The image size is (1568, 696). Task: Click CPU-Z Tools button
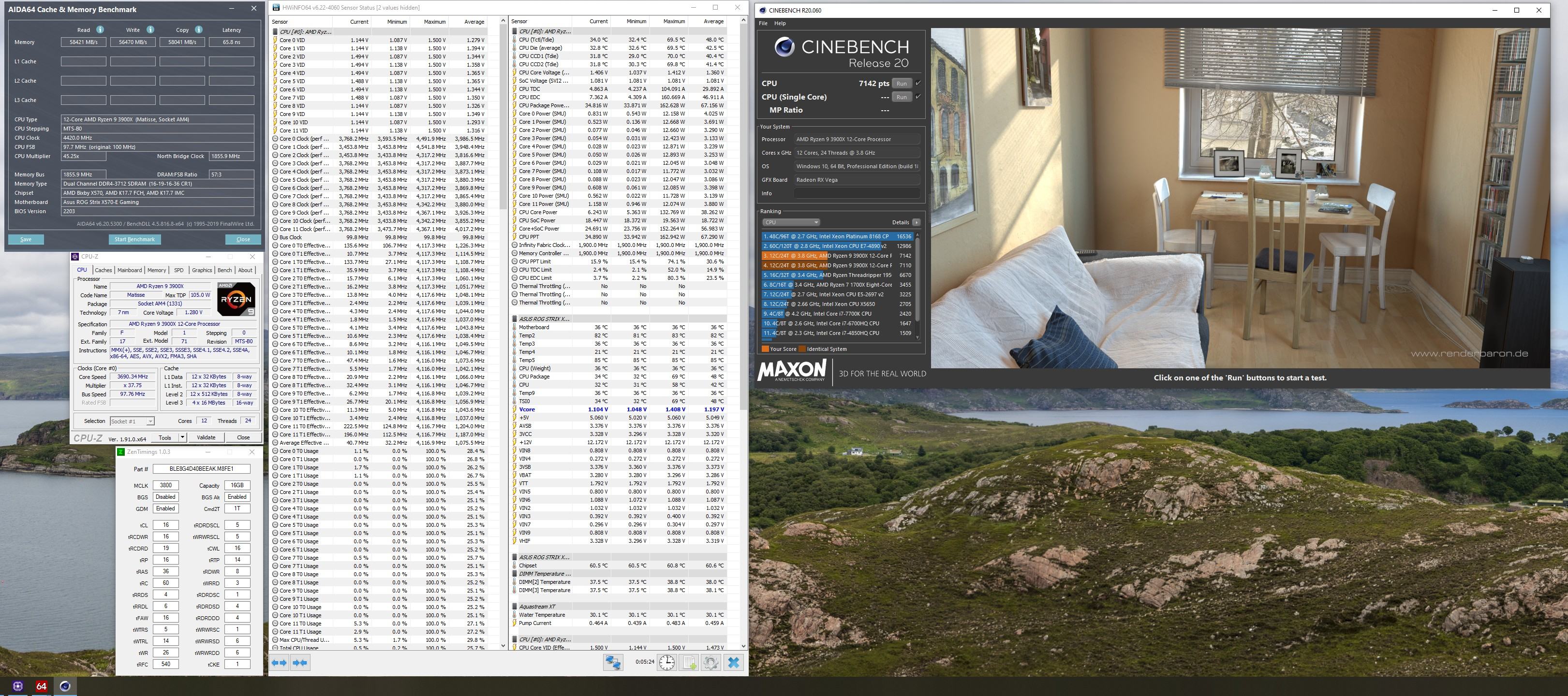[165, 437]
